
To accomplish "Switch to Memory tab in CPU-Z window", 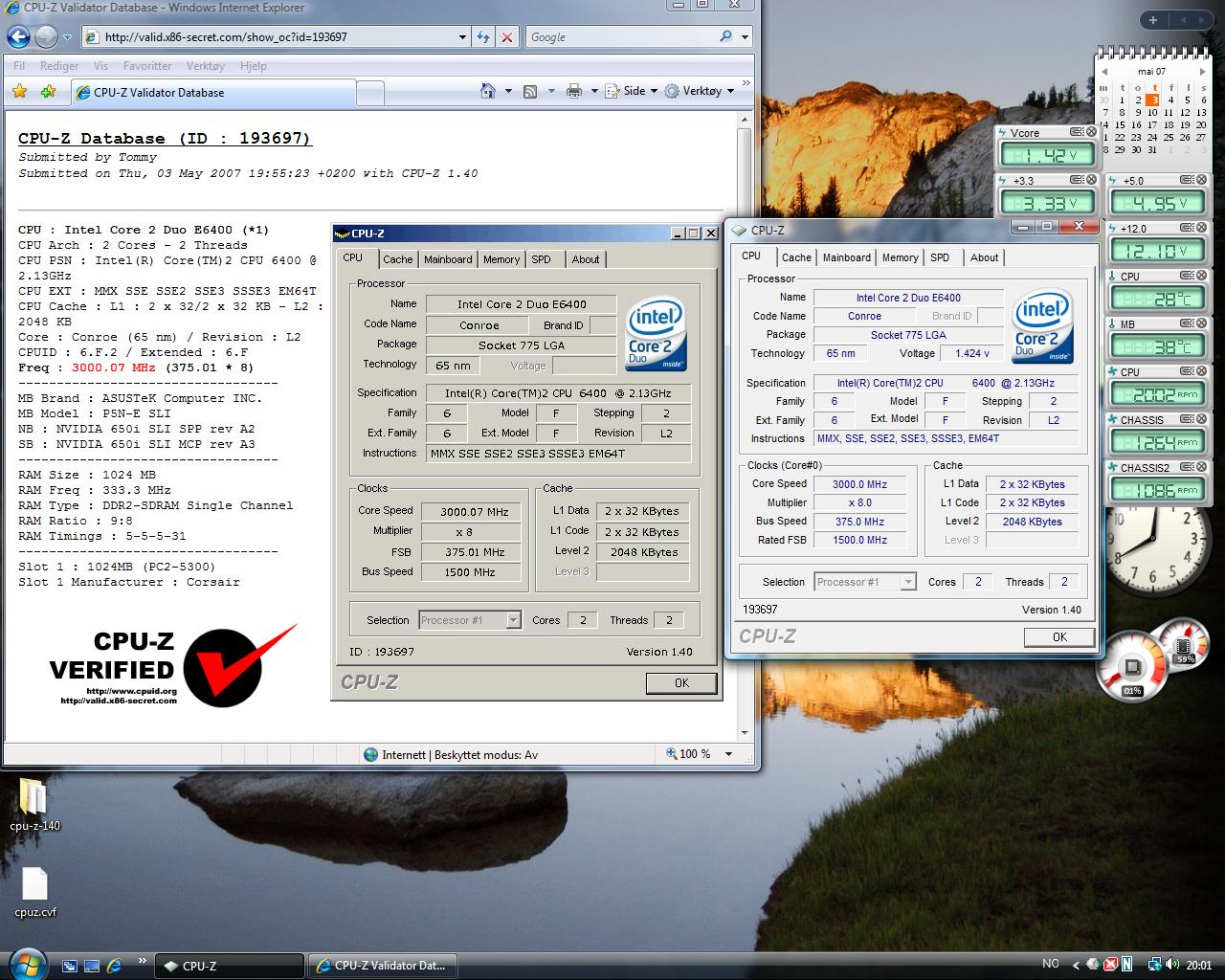I will click(x=900, y=257).
